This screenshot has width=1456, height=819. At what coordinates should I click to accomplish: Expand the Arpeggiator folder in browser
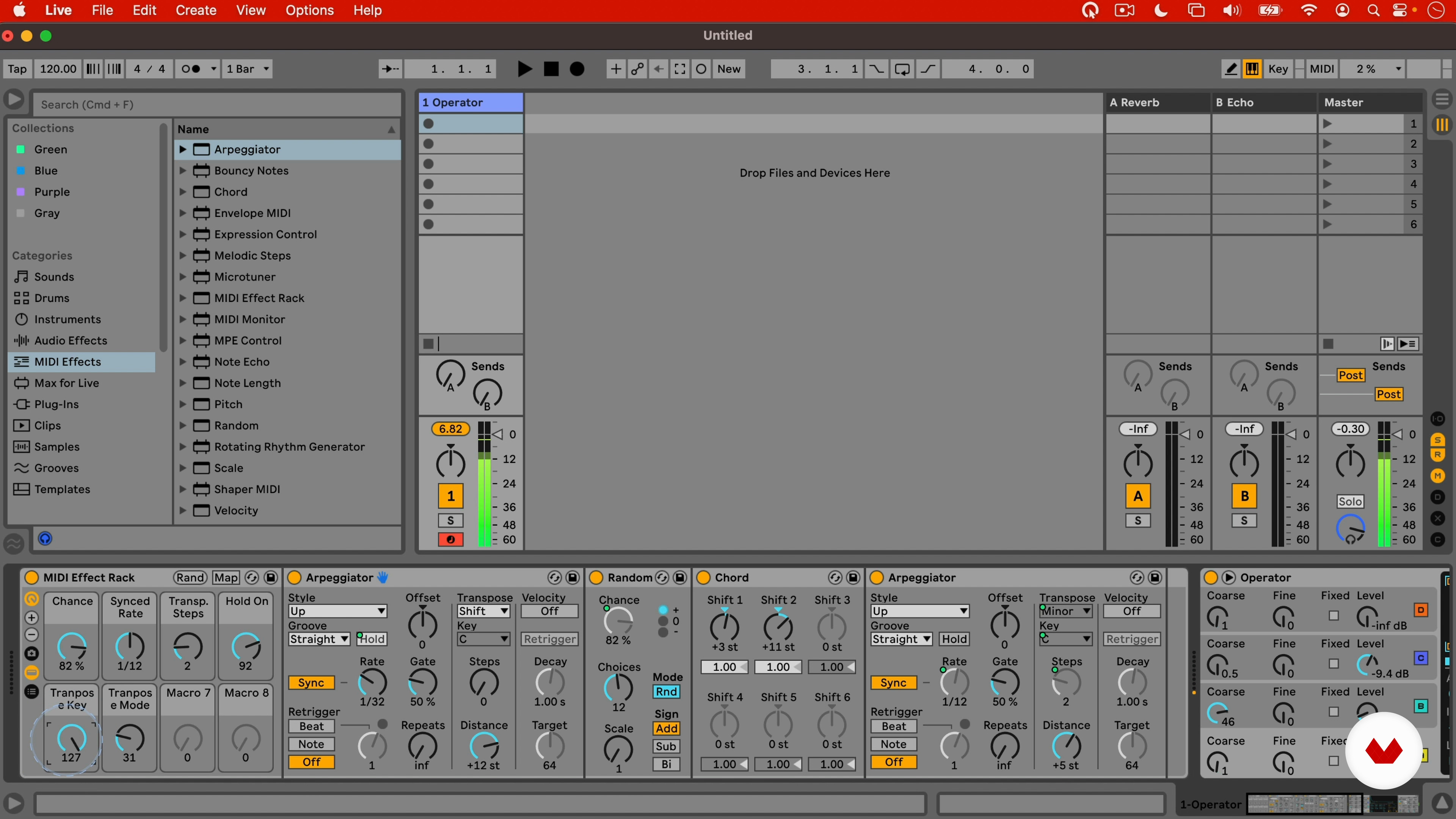point(182,149)
